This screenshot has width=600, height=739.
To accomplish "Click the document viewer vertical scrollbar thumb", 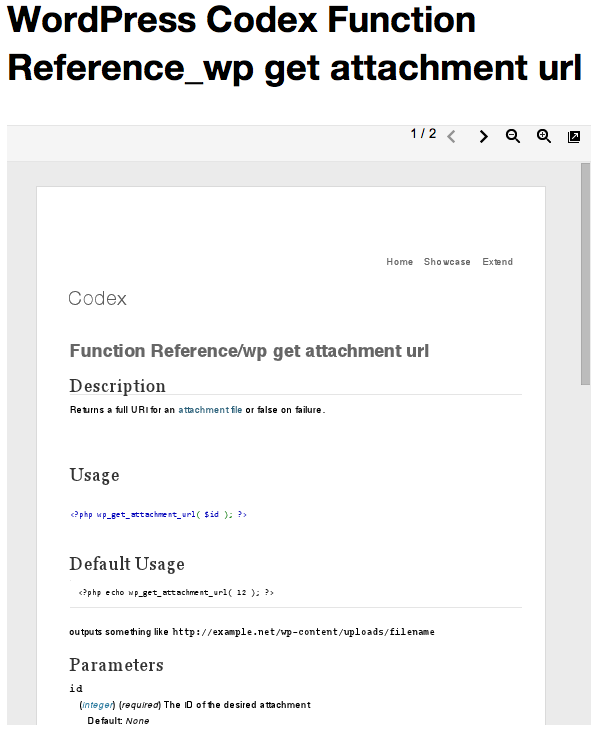I will click(x=585, y=274).
